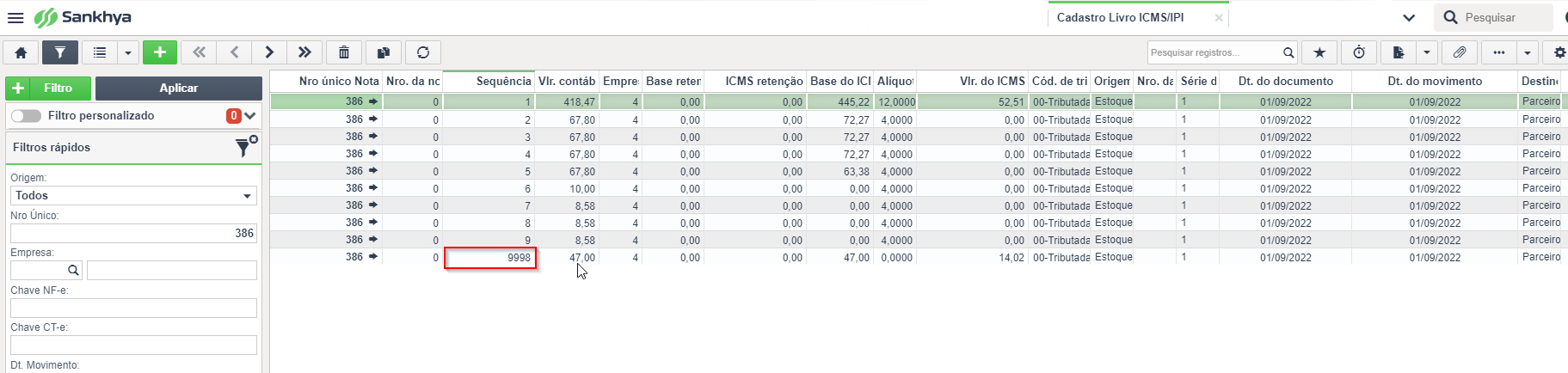Sort by Vlr. do ICMS column header
Viewport: 1568px width, 373px height.
point(972,81)
